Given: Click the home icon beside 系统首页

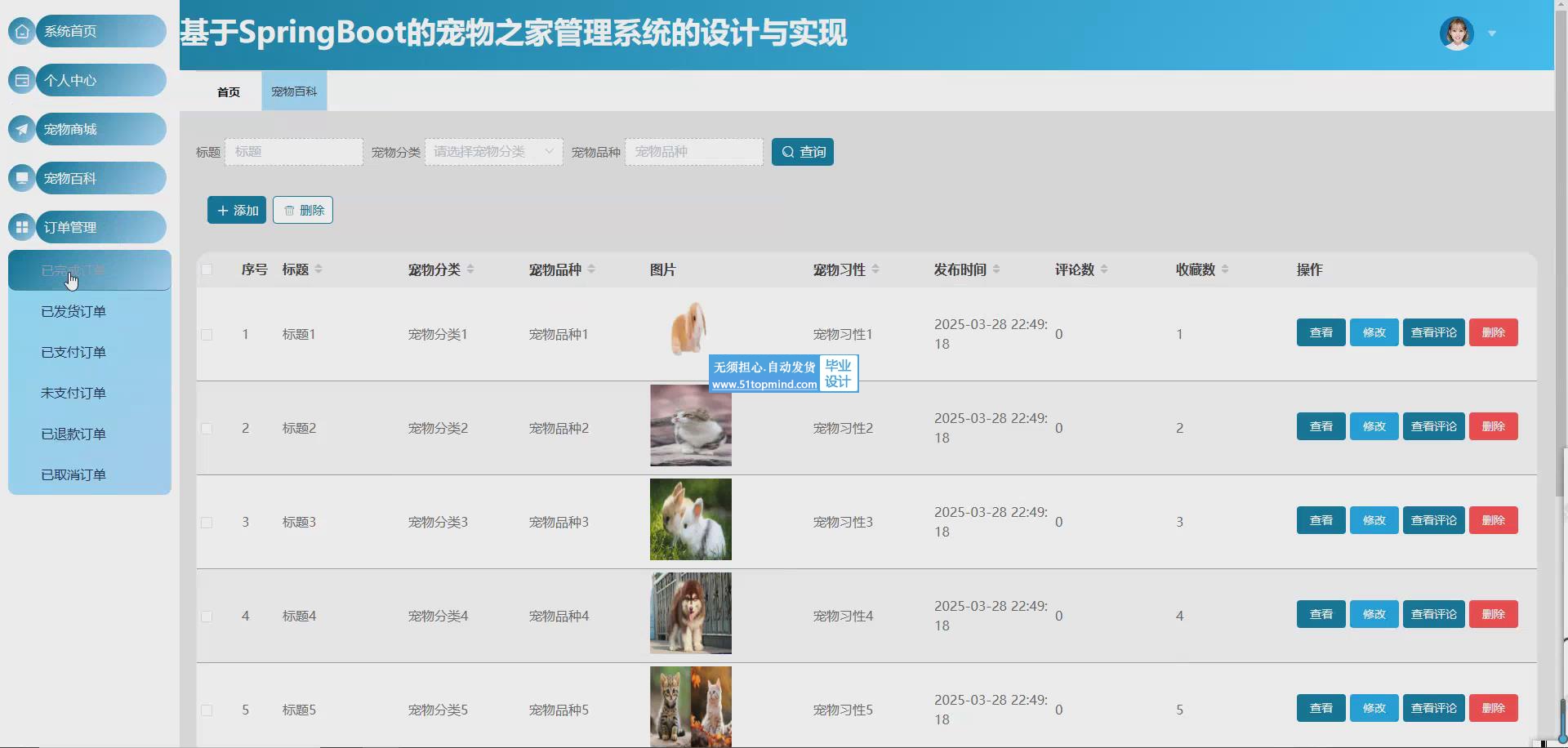Looking at the screenshot, I should coord(22,31).
